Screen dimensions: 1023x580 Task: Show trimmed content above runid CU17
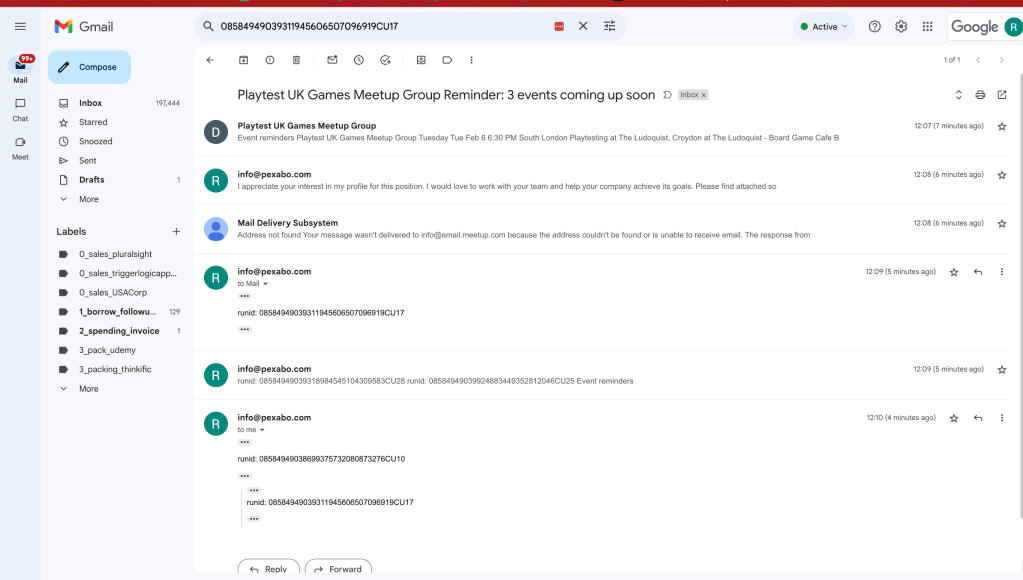pos(245,296)
